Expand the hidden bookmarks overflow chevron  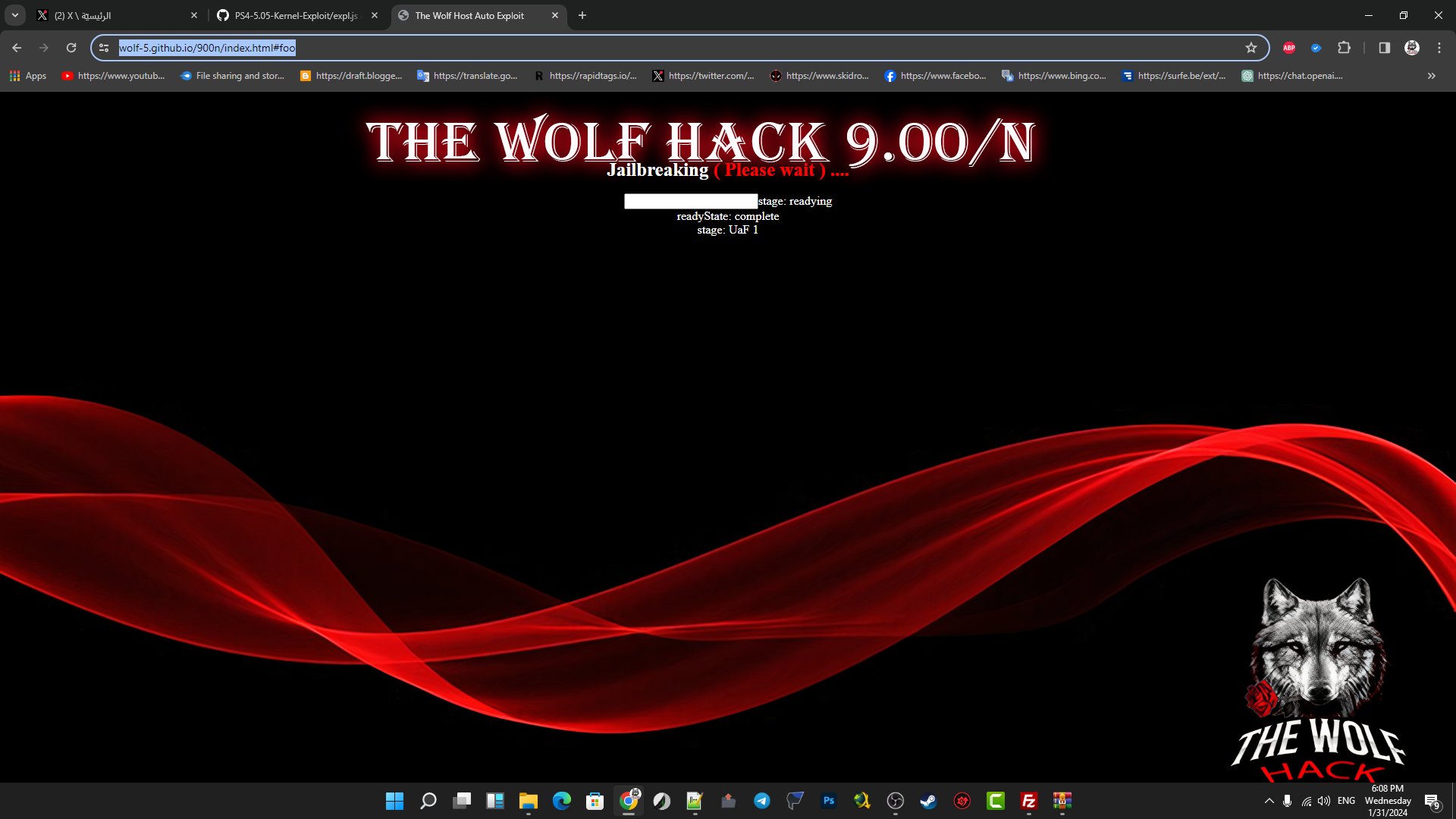coord(1431,76)
